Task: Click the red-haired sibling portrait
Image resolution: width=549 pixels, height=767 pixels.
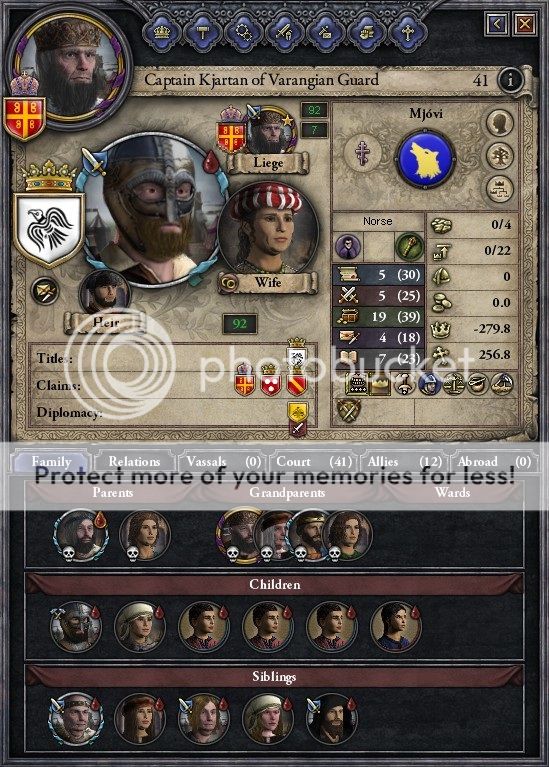Action: [139, 719]
